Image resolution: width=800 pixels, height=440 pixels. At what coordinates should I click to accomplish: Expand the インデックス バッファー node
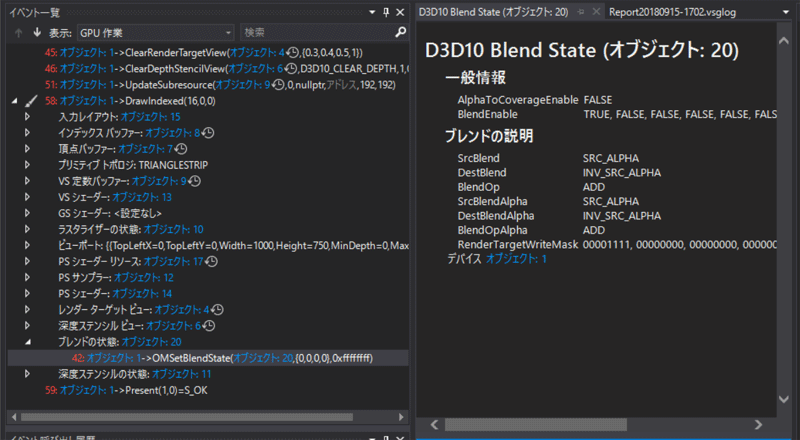click(x=27, y=133)
